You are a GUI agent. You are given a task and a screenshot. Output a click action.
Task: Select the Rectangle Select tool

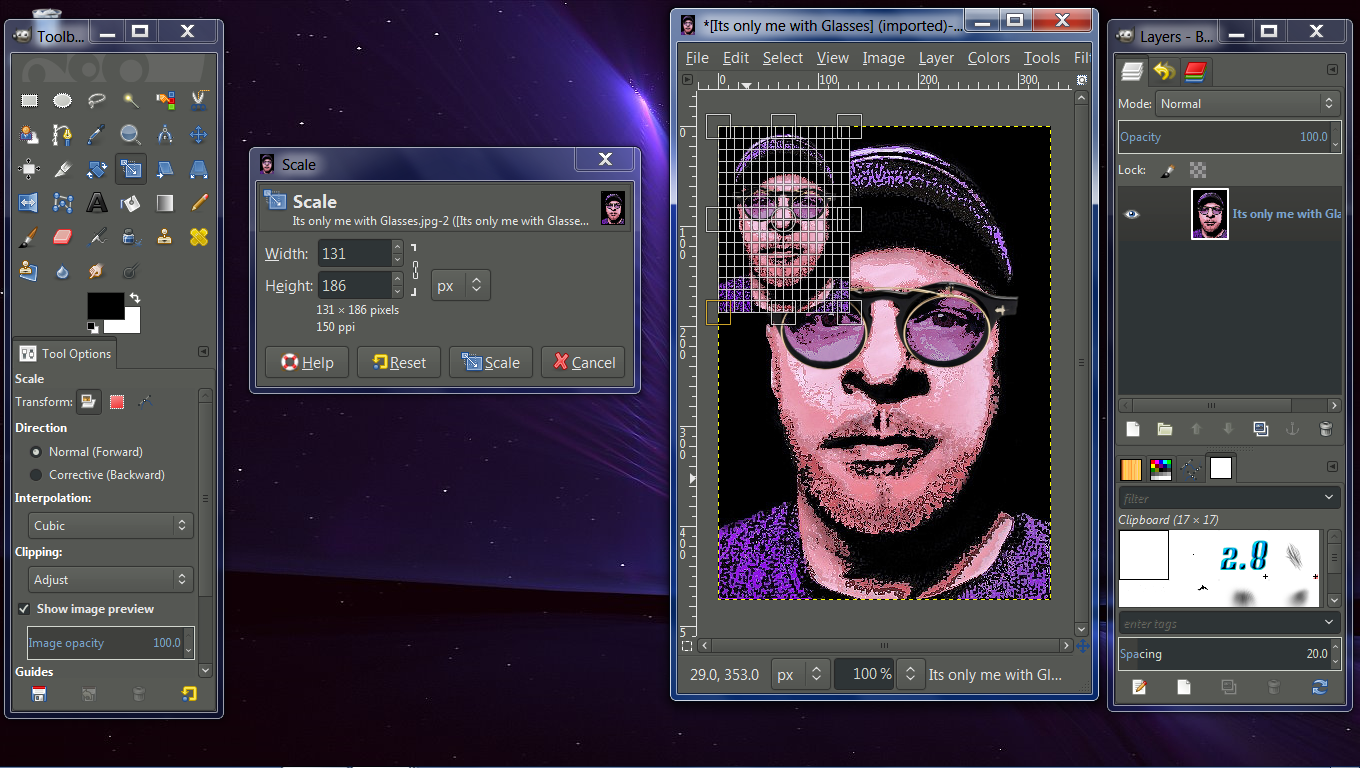(29, 100)
